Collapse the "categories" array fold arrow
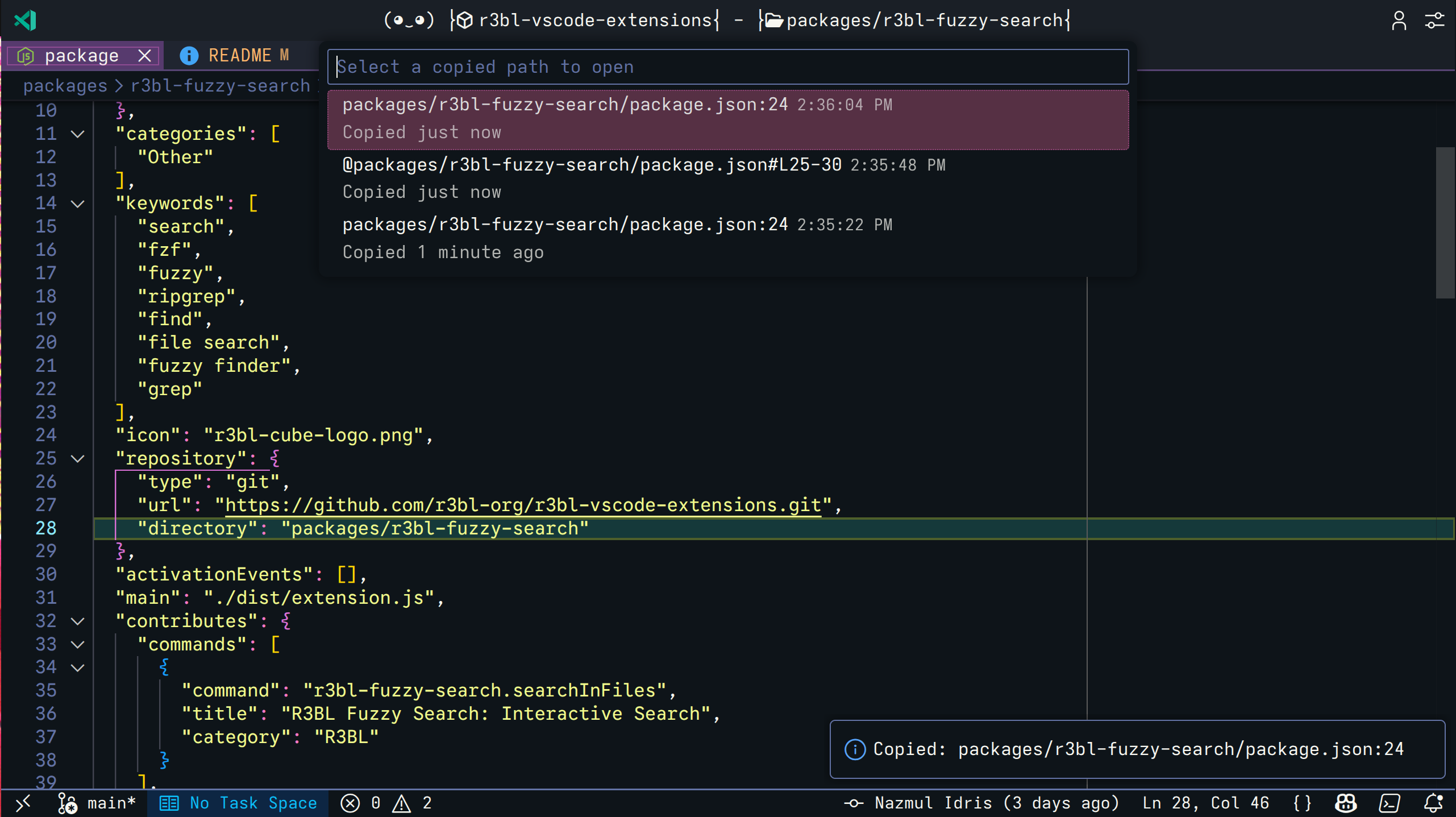1456x817 pixels. click(x=78, y=134)
